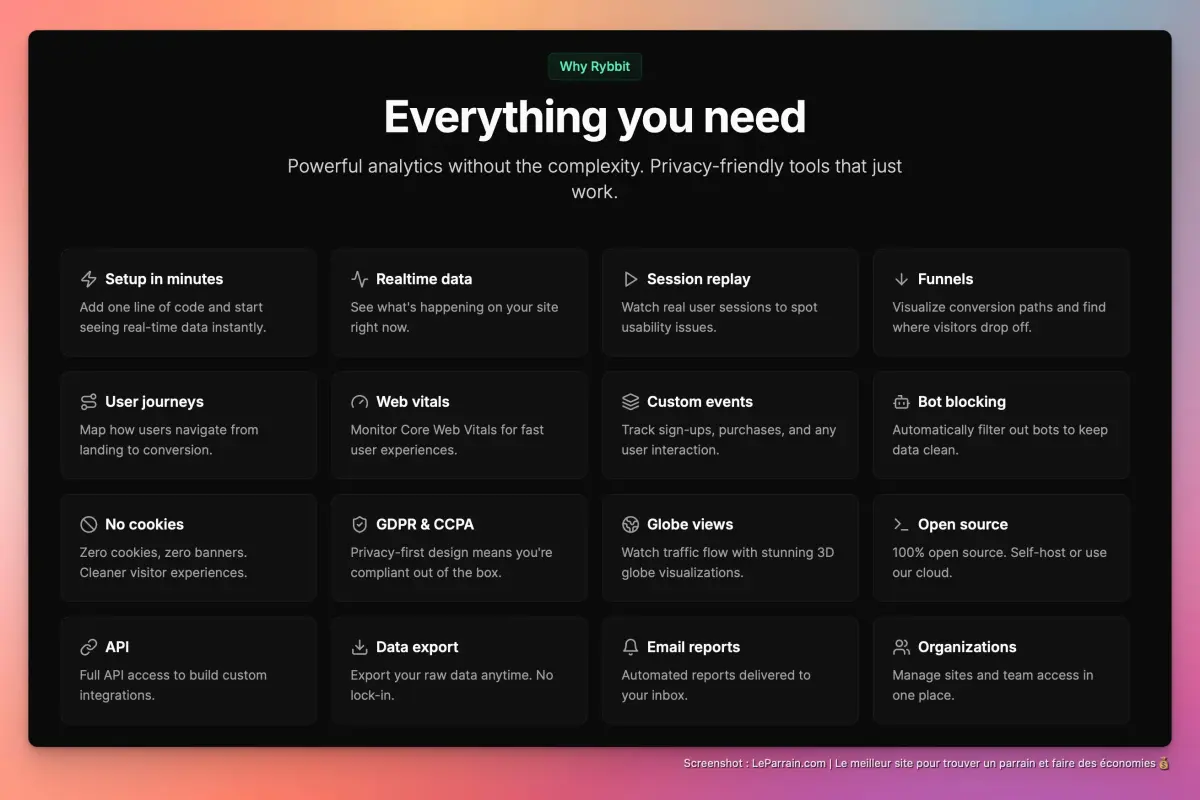
Task: Click the play triangle icon beside Session replay
Action: point(631,279)
